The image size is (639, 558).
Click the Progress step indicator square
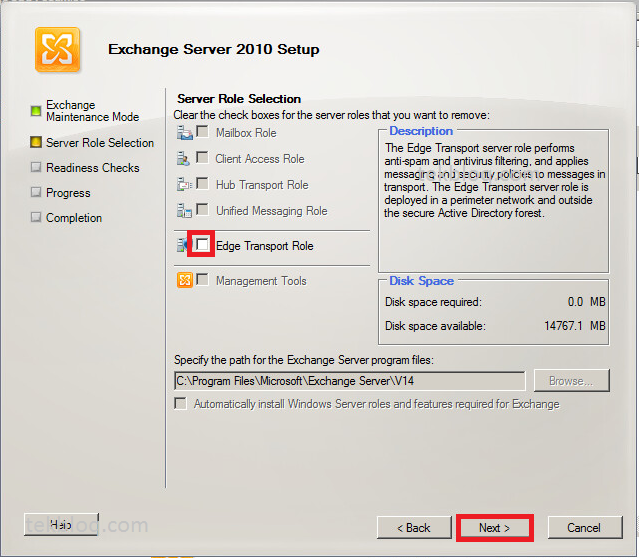(36, 192)
